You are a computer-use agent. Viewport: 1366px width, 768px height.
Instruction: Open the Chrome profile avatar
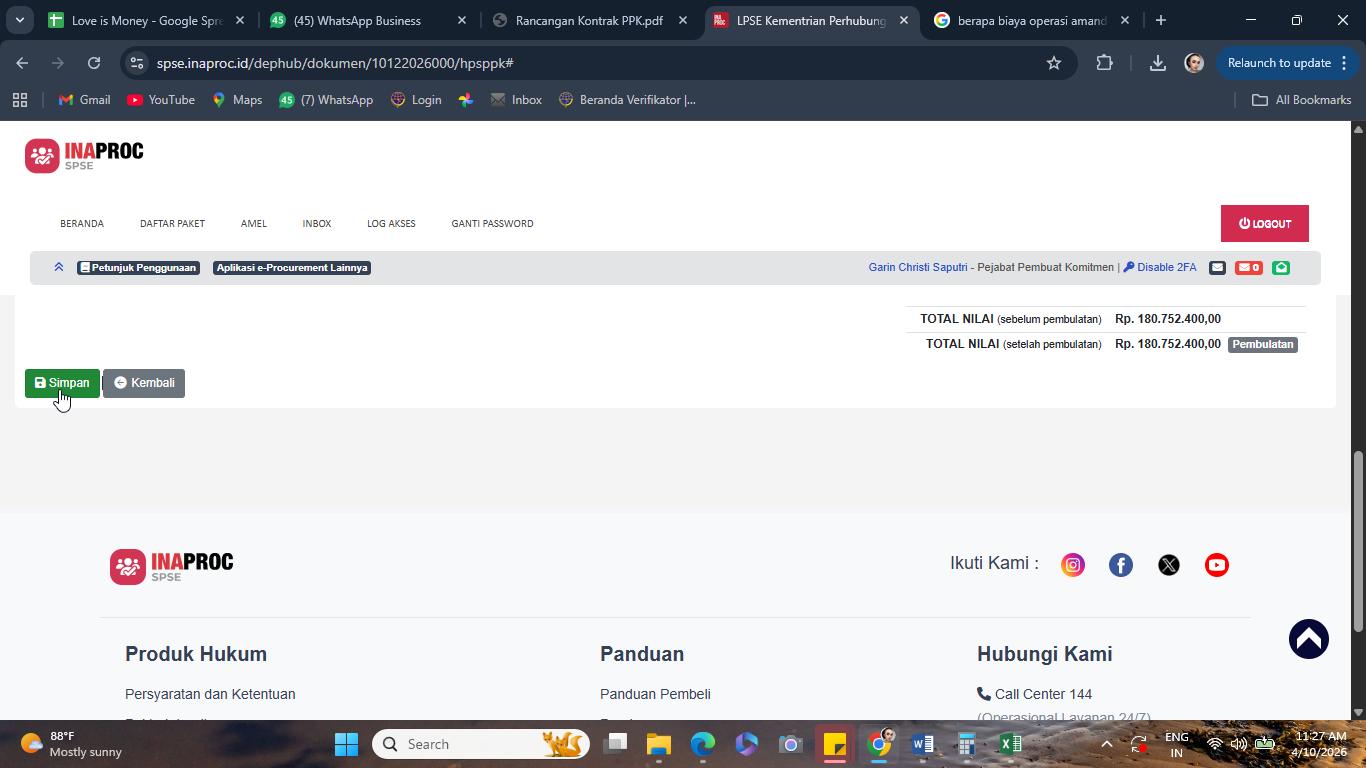(x=1194, y=63)
